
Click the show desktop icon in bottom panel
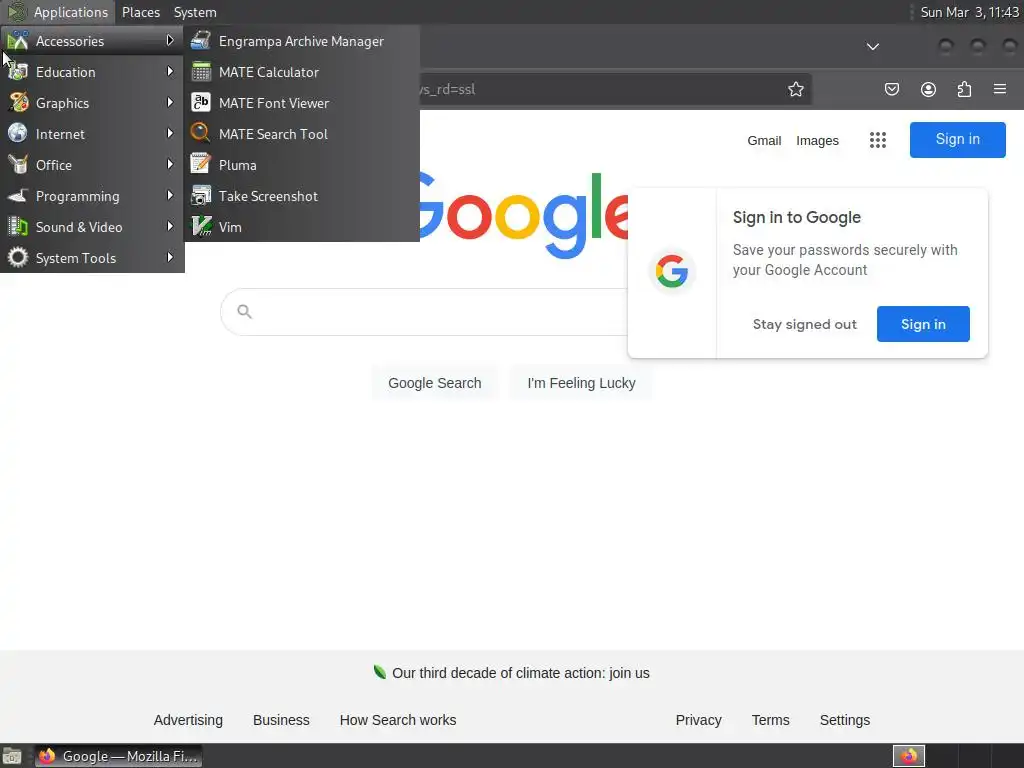[12, 756]
